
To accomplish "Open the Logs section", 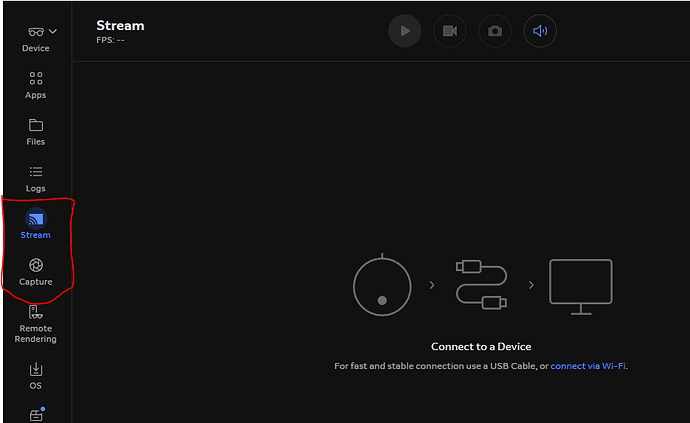I will point(36,179).
